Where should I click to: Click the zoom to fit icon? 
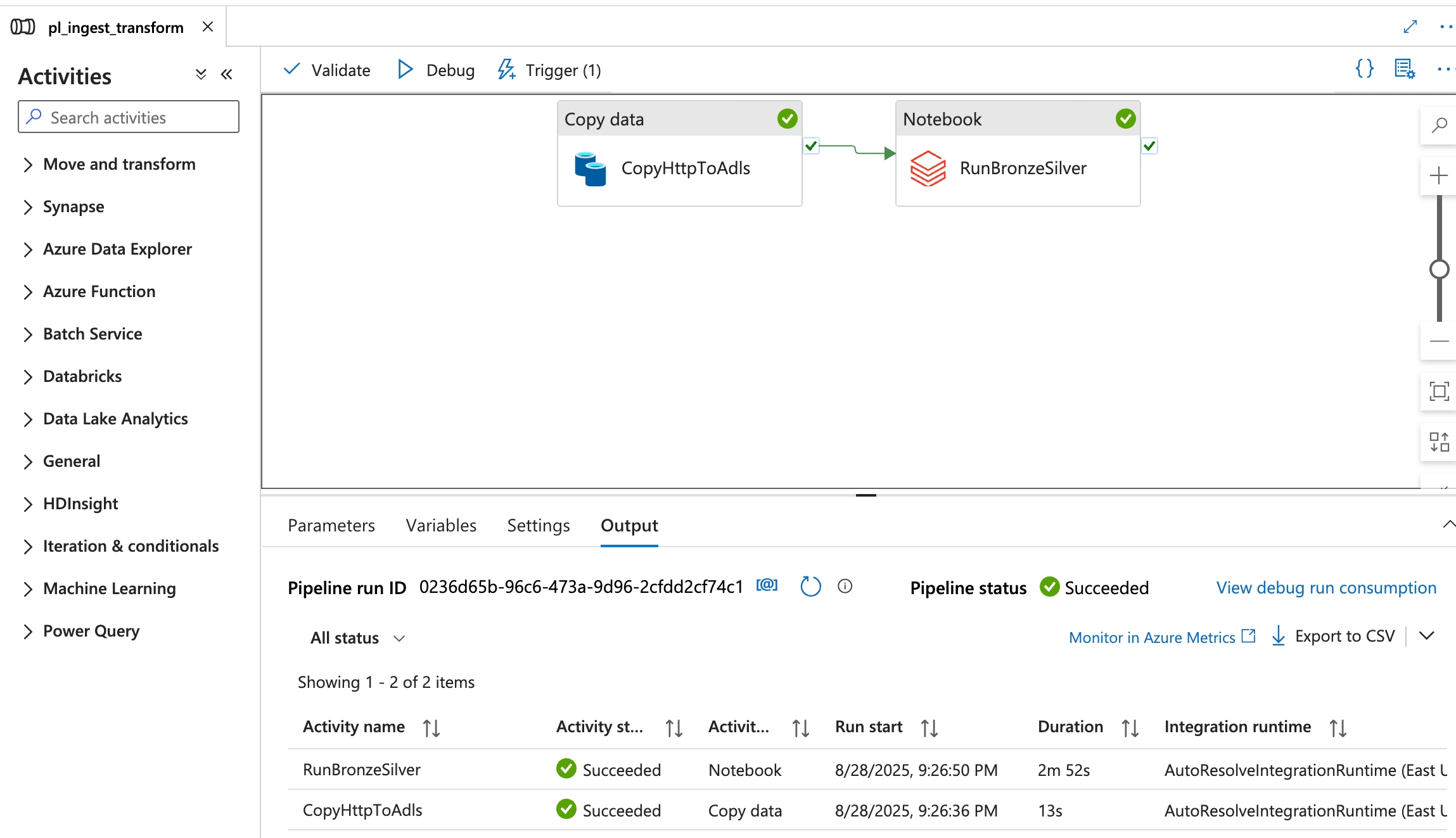point(1439,391)
